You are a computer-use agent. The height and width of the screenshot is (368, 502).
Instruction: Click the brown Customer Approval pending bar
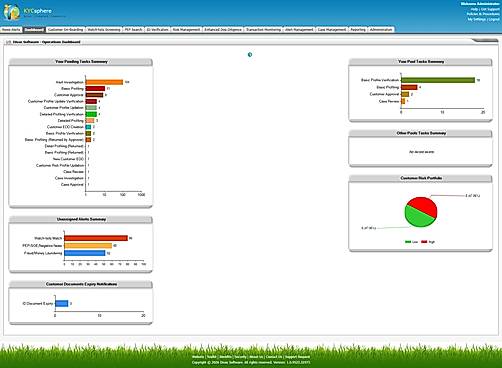coord(94,95)
